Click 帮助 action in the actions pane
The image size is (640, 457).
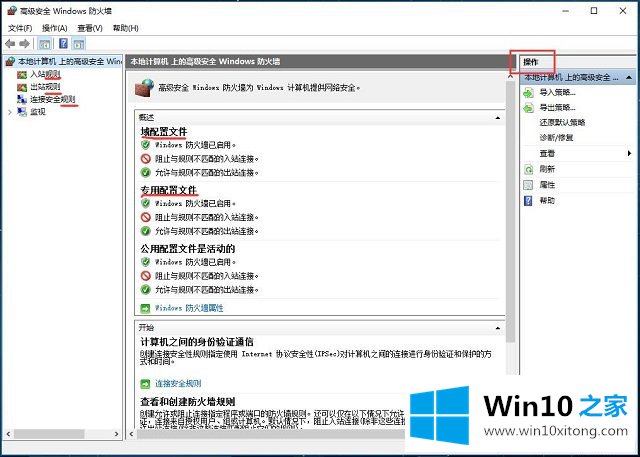click(x=547, y=200)
